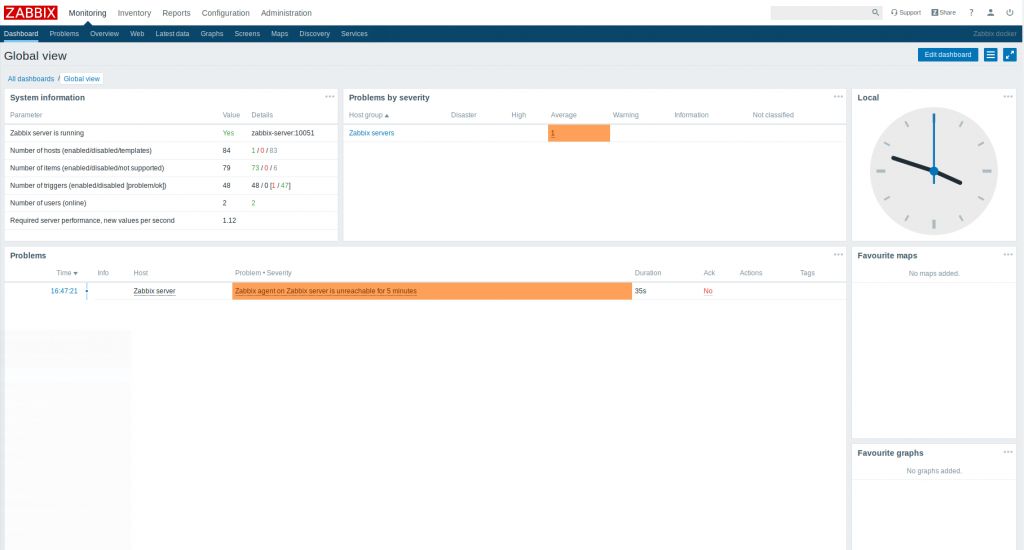Click the All dashboards breadcrumb link
The height and width of the screenshot is (550, 1024).
pos(31,79)
